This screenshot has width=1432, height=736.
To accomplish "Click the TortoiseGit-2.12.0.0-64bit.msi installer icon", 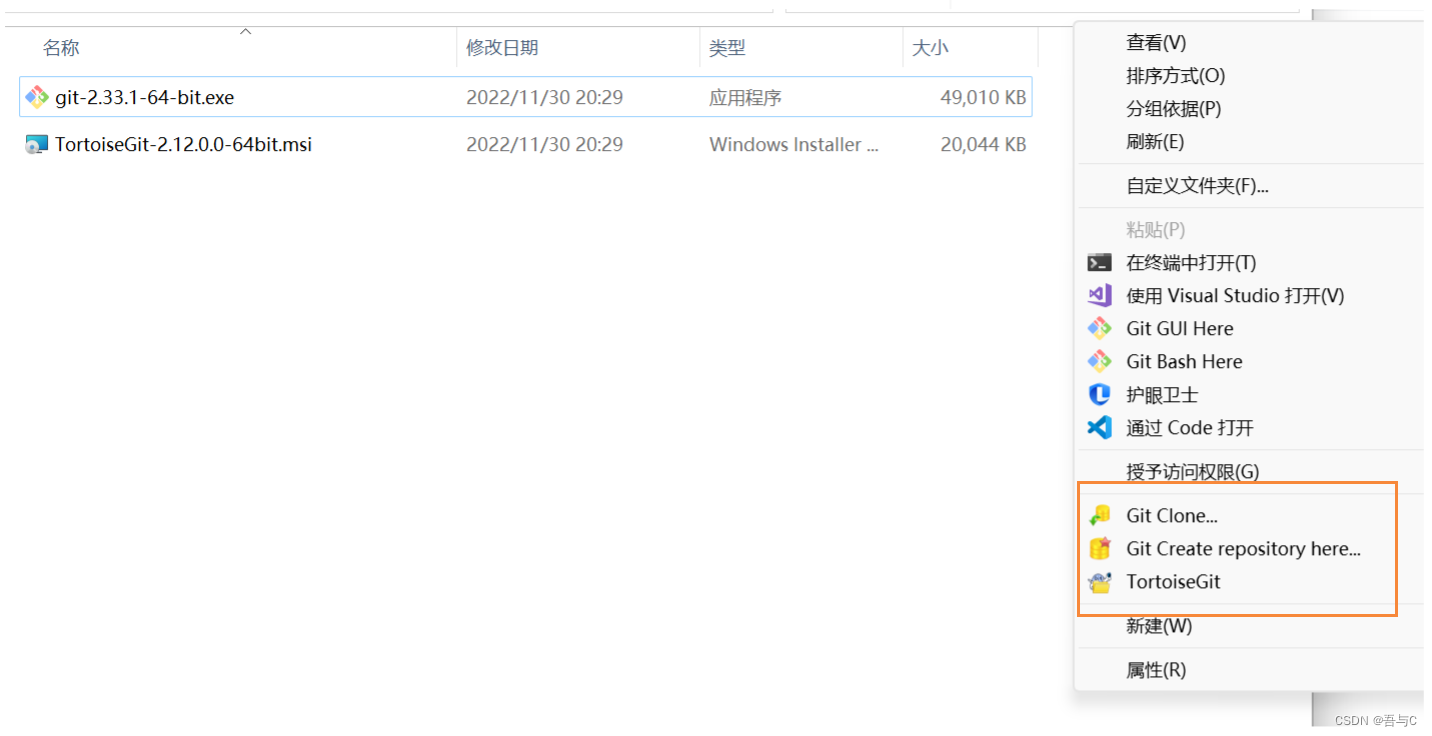I will click(35, 144).
